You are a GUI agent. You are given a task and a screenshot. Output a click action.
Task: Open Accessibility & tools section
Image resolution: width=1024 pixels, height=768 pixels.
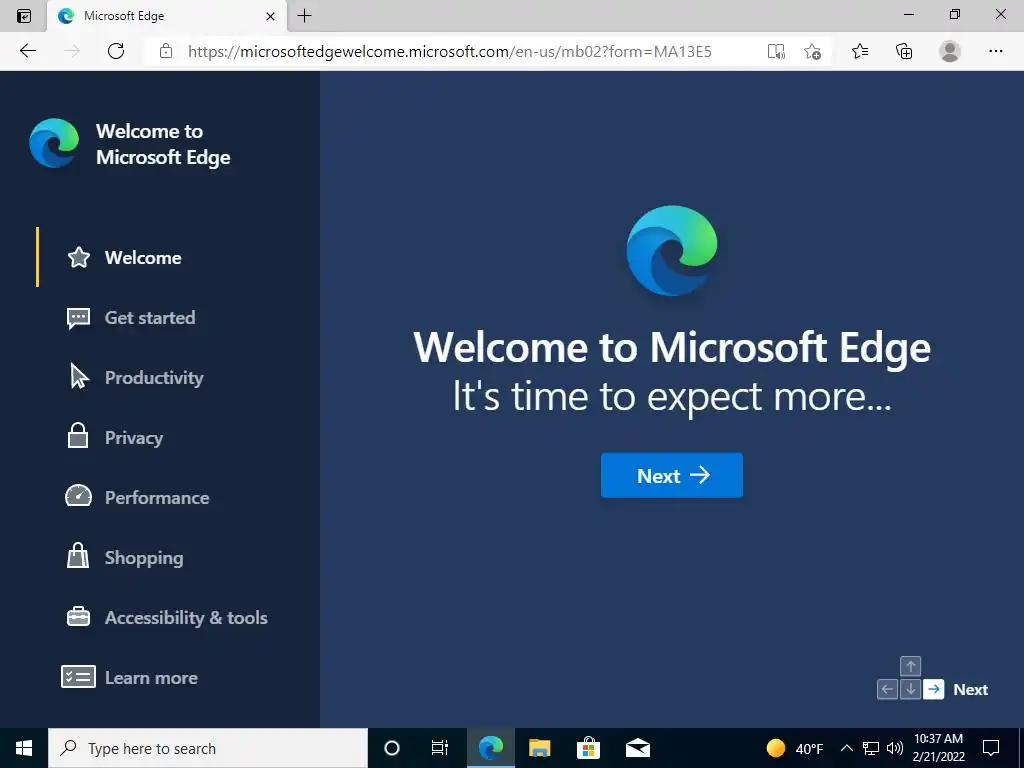pos(186,618)
